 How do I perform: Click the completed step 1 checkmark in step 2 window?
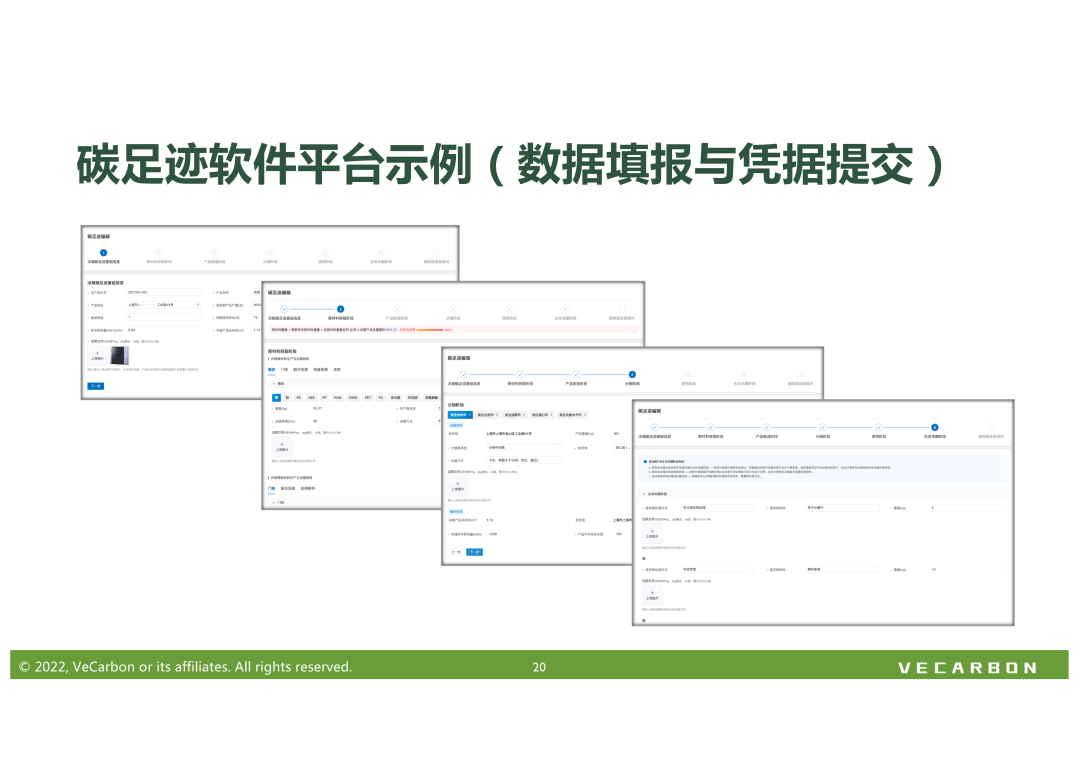284,309
